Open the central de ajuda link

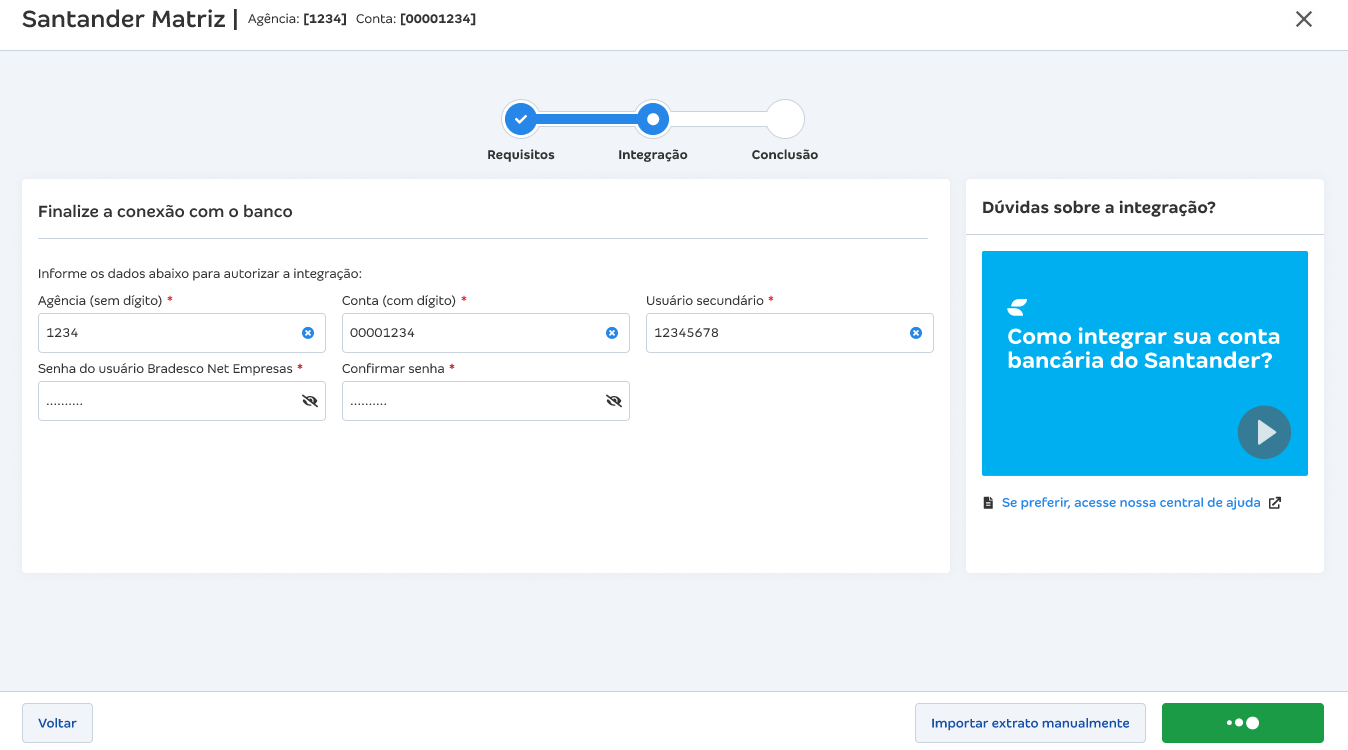tap(1130, 503)
